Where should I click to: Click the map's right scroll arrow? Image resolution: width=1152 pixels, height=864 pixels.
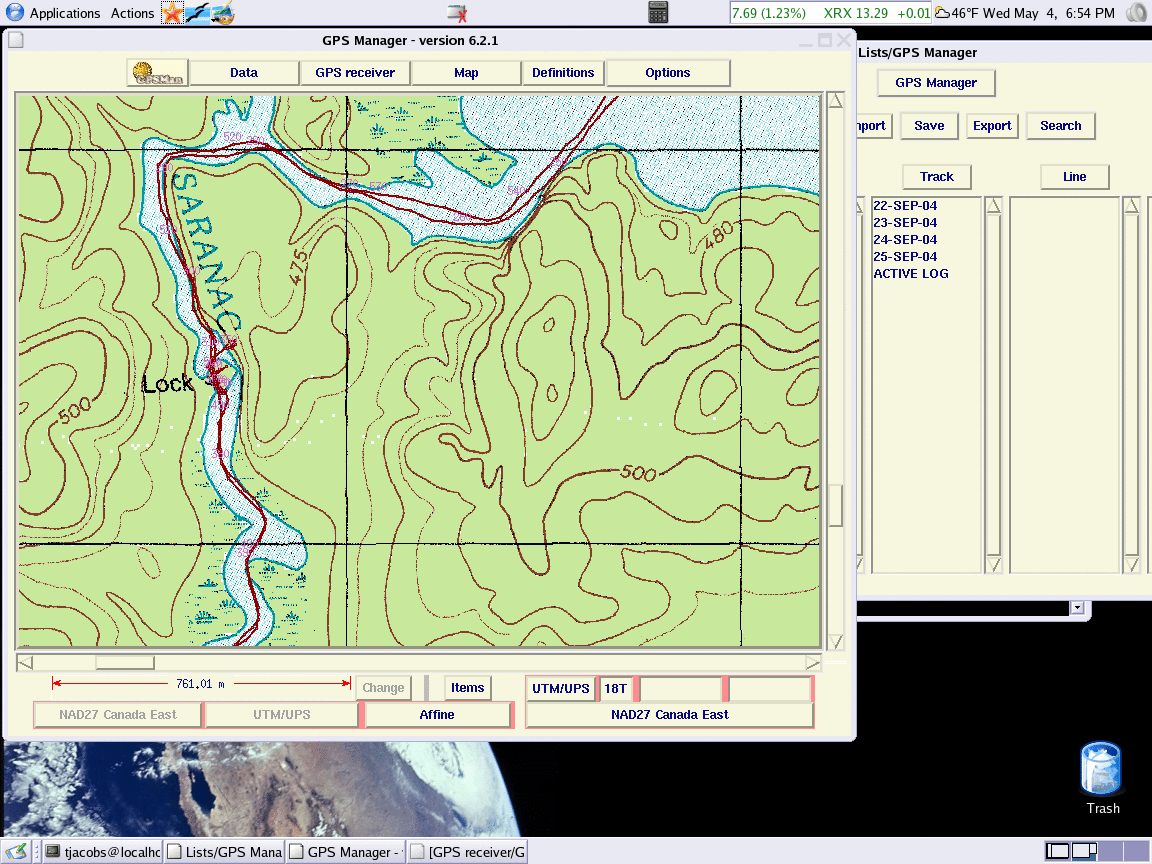[x=812, y=663]
